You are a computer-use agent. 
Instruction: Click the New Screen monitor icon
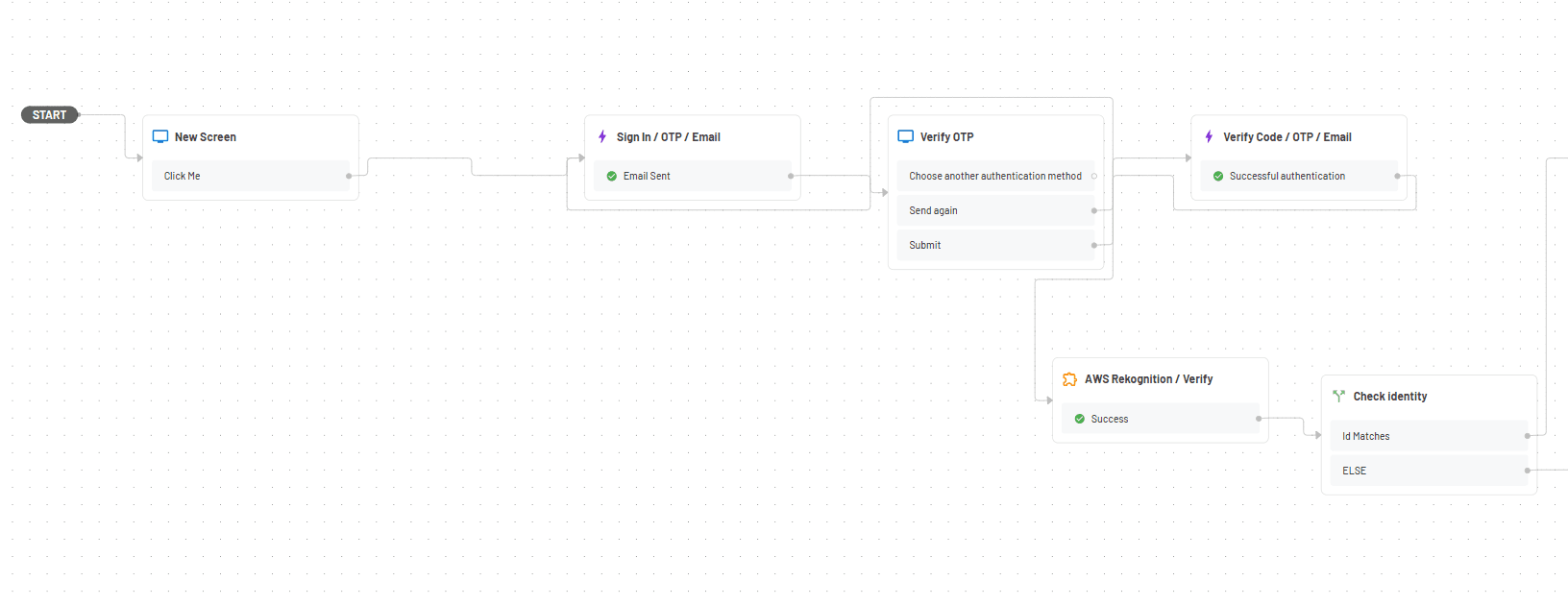[160, 137]
